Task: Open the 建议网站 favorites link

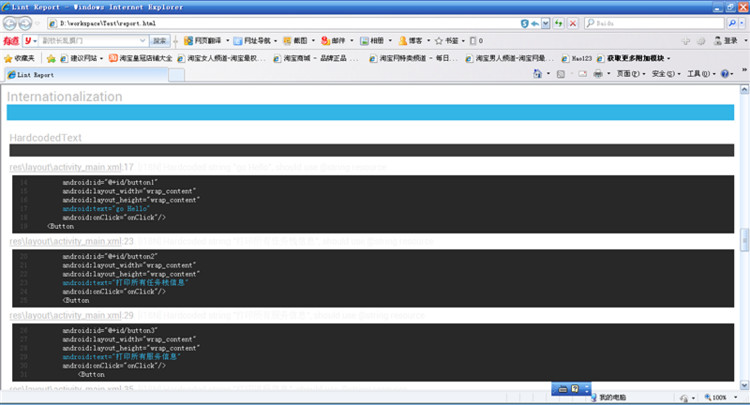Action: tap(81, 58)
